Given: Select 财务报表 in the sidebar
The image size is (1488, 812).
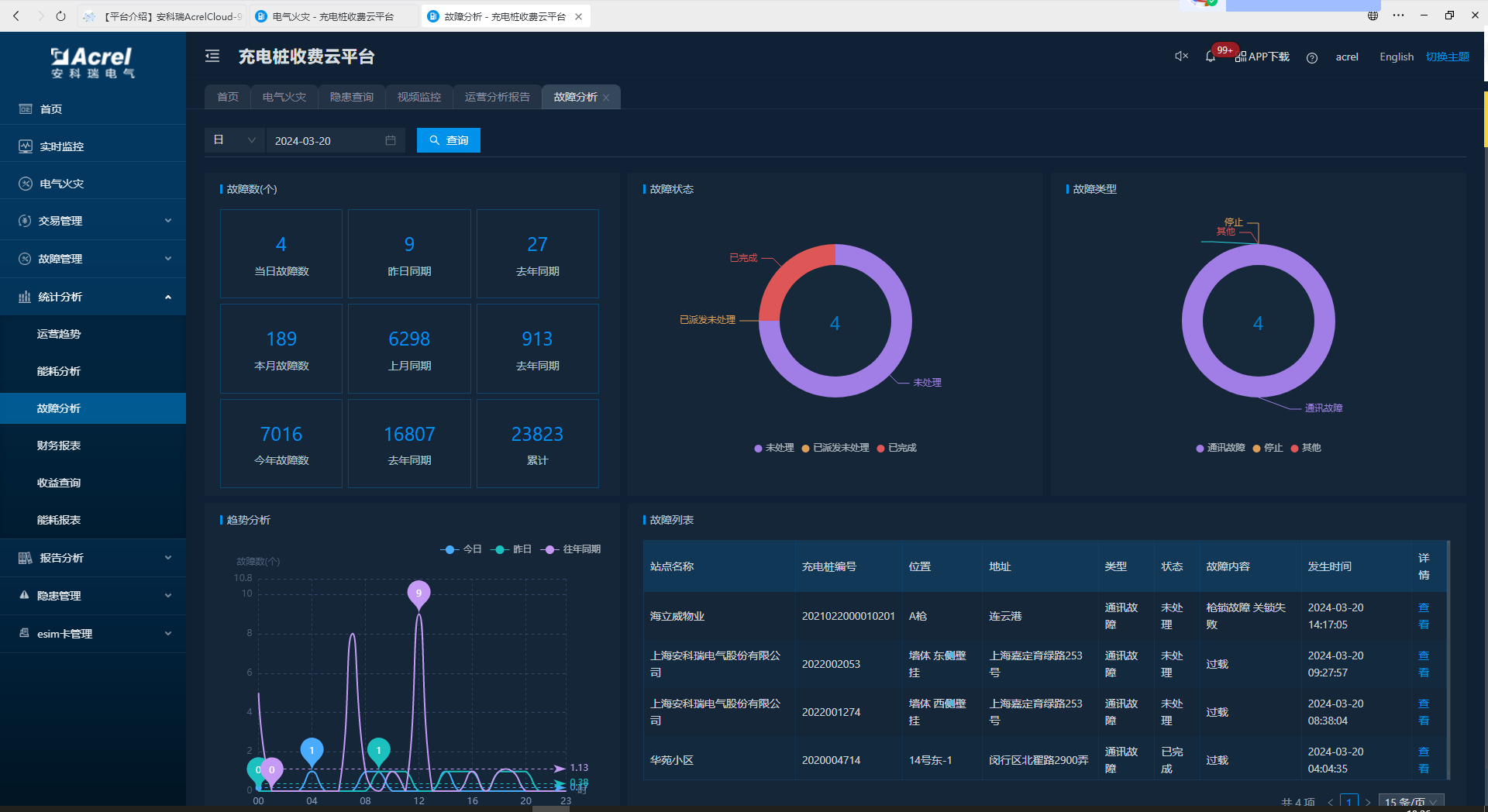Looking at the screenshot, I should click(59, 446).
